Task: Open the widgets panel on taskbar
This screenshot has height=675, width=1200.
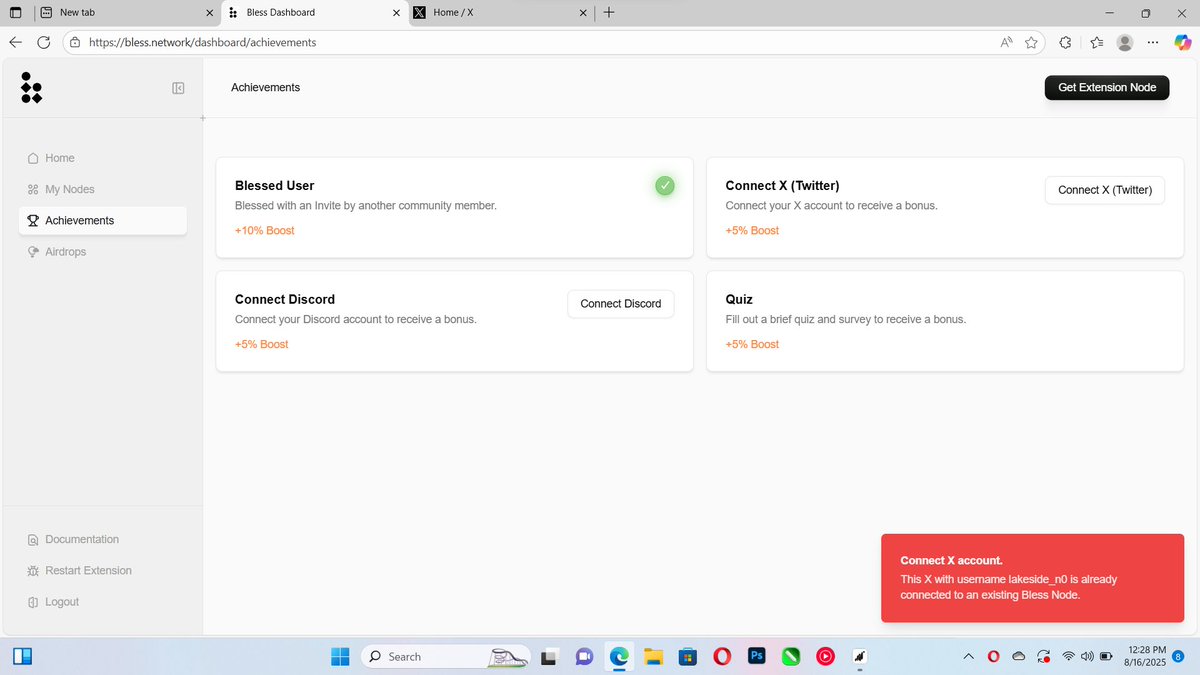Action: (22, 656)
